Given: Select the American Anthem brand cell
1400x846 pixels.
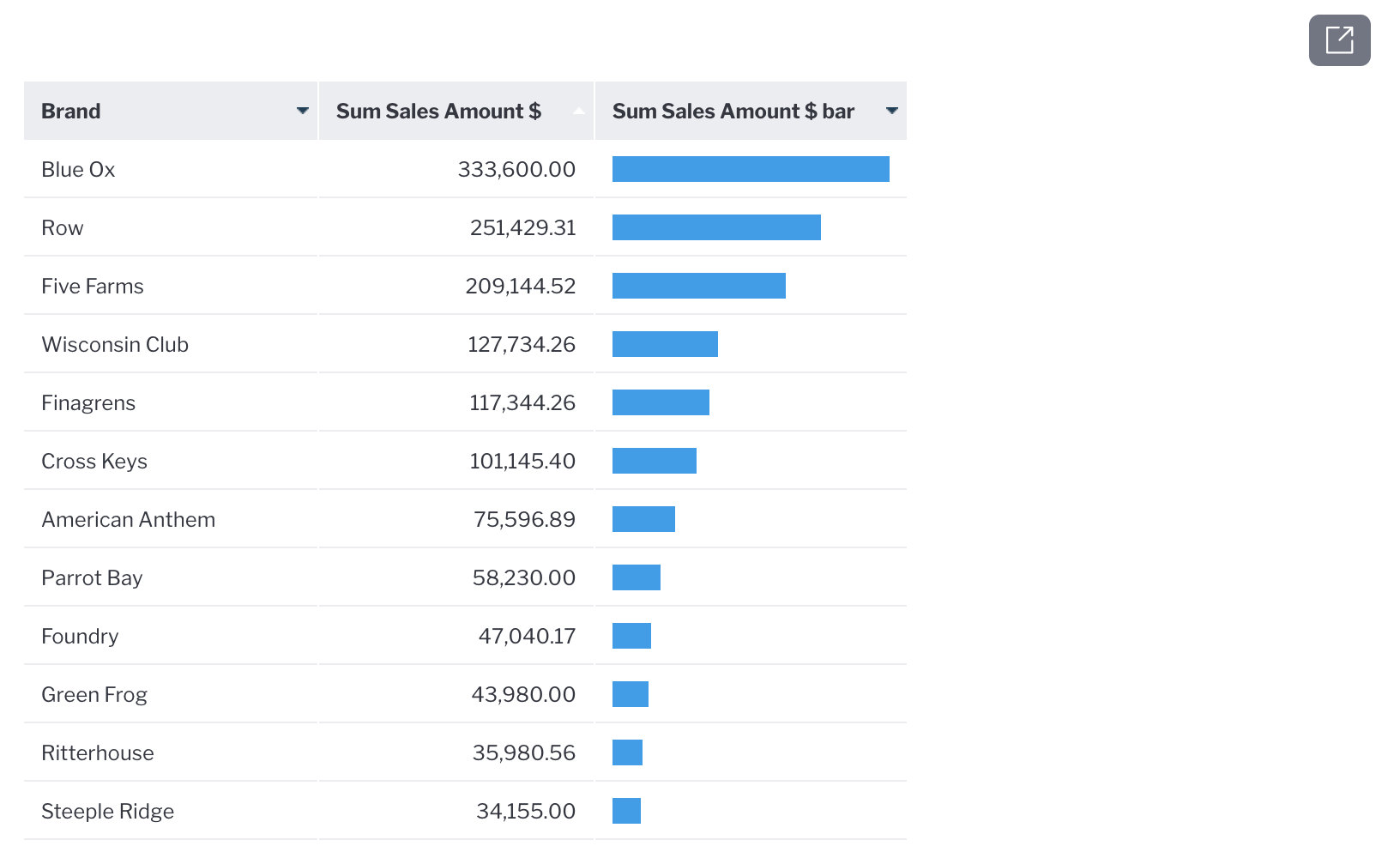Looking at the screenshot, I should point(171,519).
